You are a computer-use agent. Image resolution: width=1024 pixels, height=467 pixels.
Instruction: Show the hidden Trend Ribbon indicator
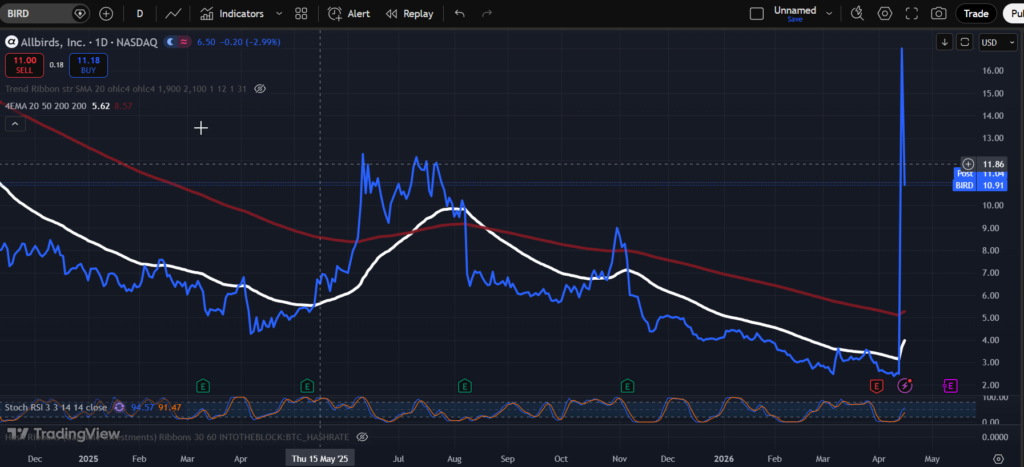click(260, 89)
